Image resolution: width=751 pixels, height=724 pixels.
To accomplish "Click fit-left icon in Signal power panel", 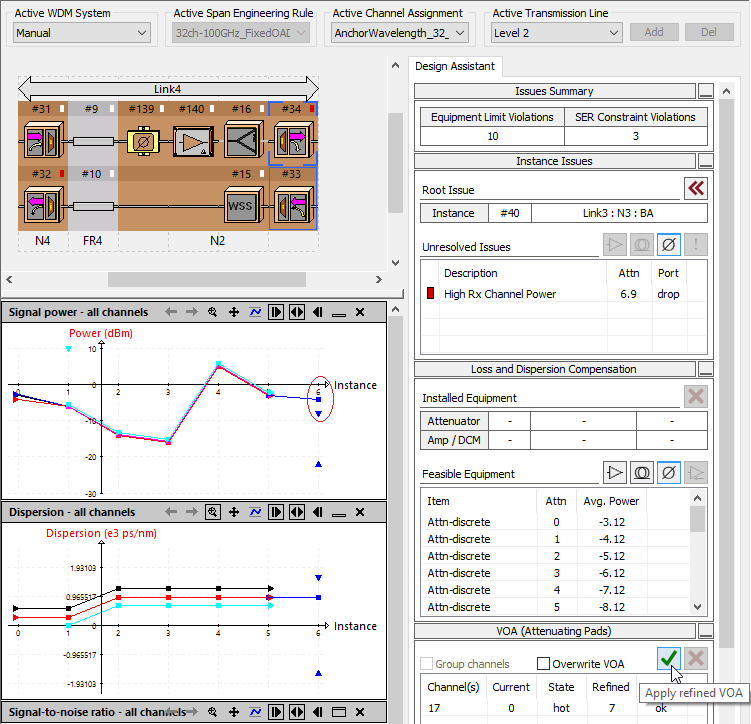I will pos(318,312).
